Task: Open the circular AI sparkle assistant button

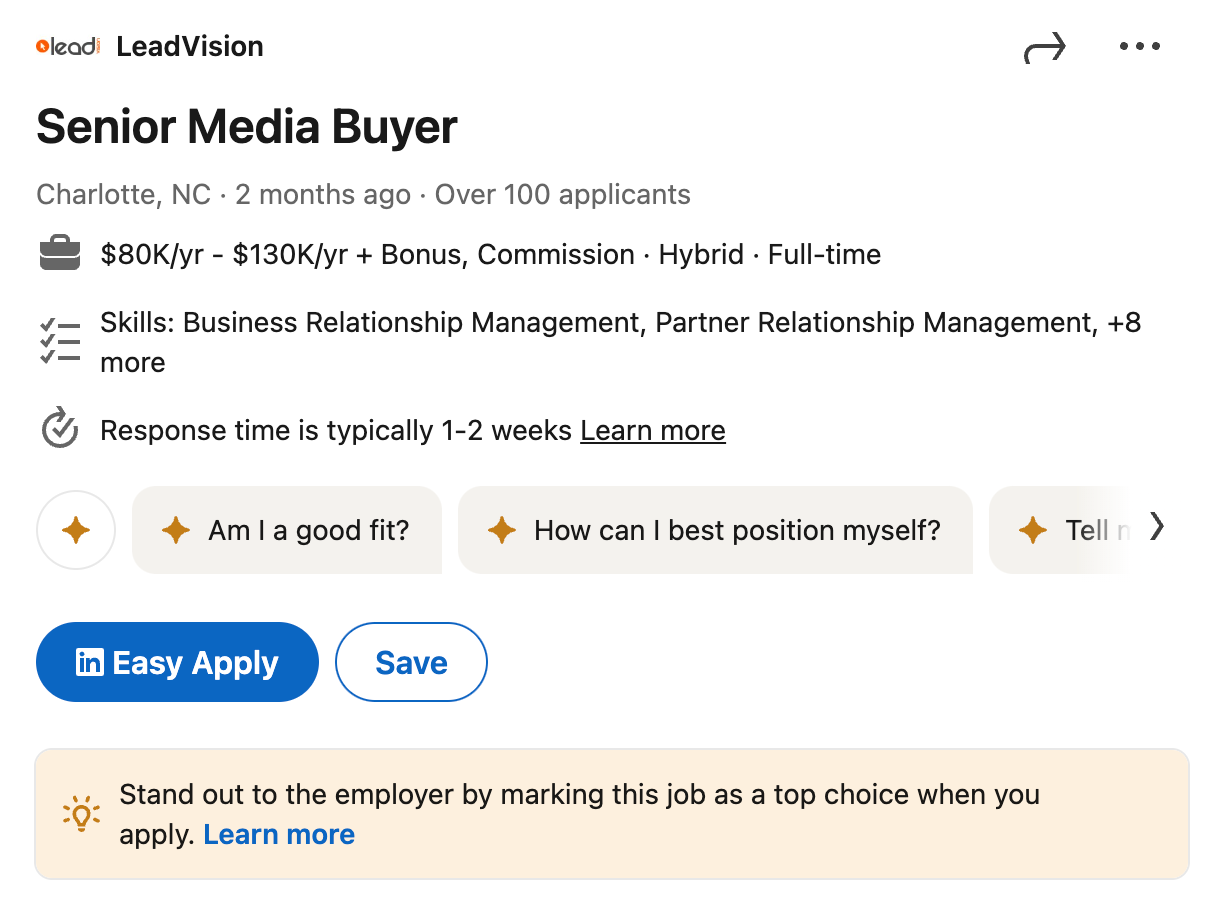Action: [x=76, y=530]
